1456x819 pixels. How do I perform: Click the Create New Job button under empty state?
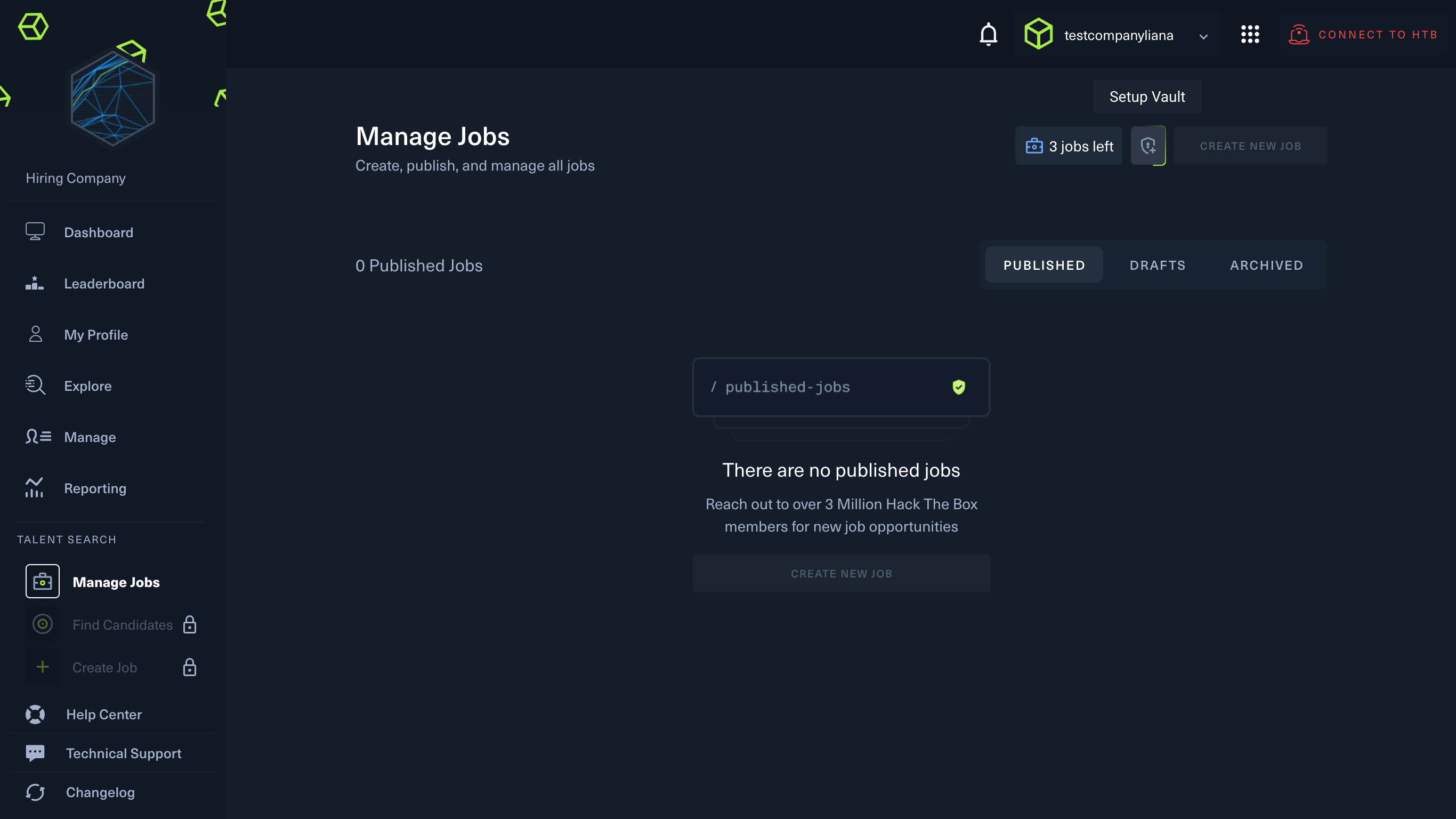[x=841, y=574]
